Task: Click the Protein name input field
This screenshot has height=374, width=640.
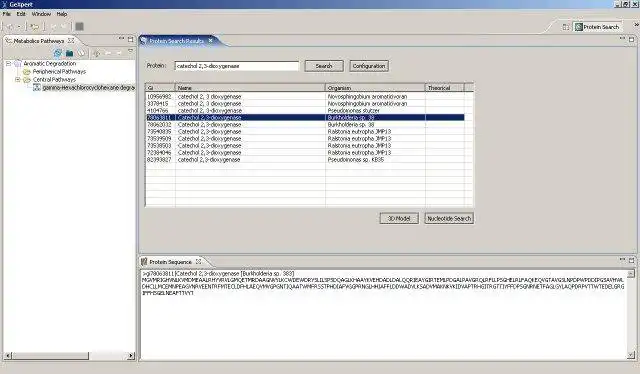Action: pos(237,66)
